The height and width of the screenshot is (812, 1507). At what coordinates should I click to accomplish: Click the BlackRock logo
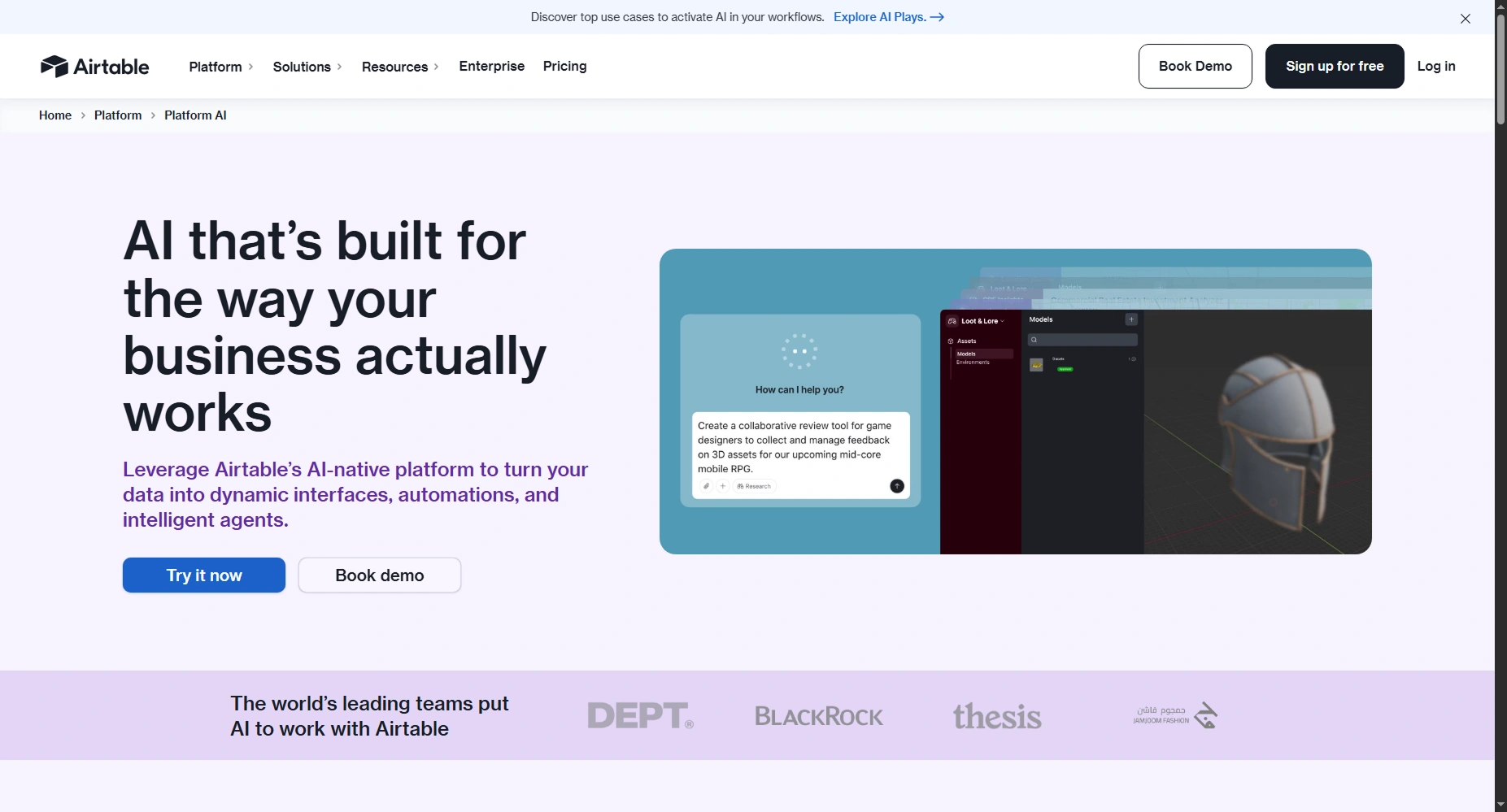[x=818, y=716]
